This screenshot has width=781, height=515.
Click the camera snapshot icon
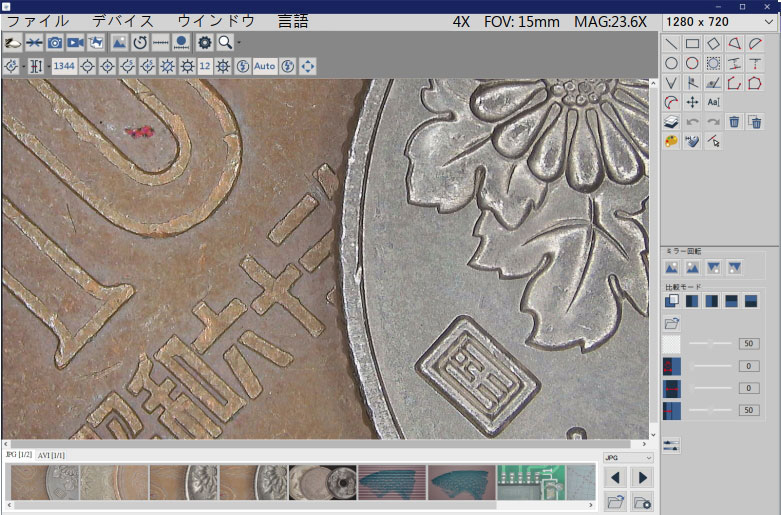coord(55,42)
